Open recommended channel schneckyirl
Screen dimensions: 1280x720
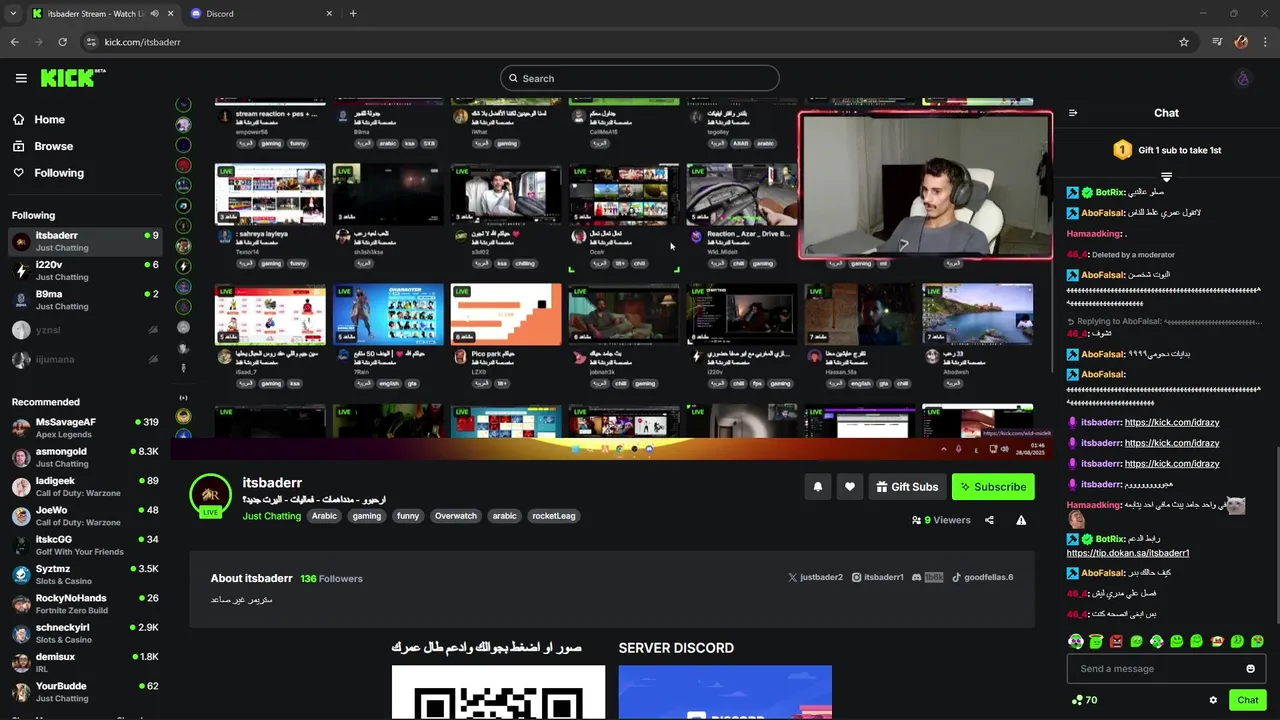click(85, 633)
